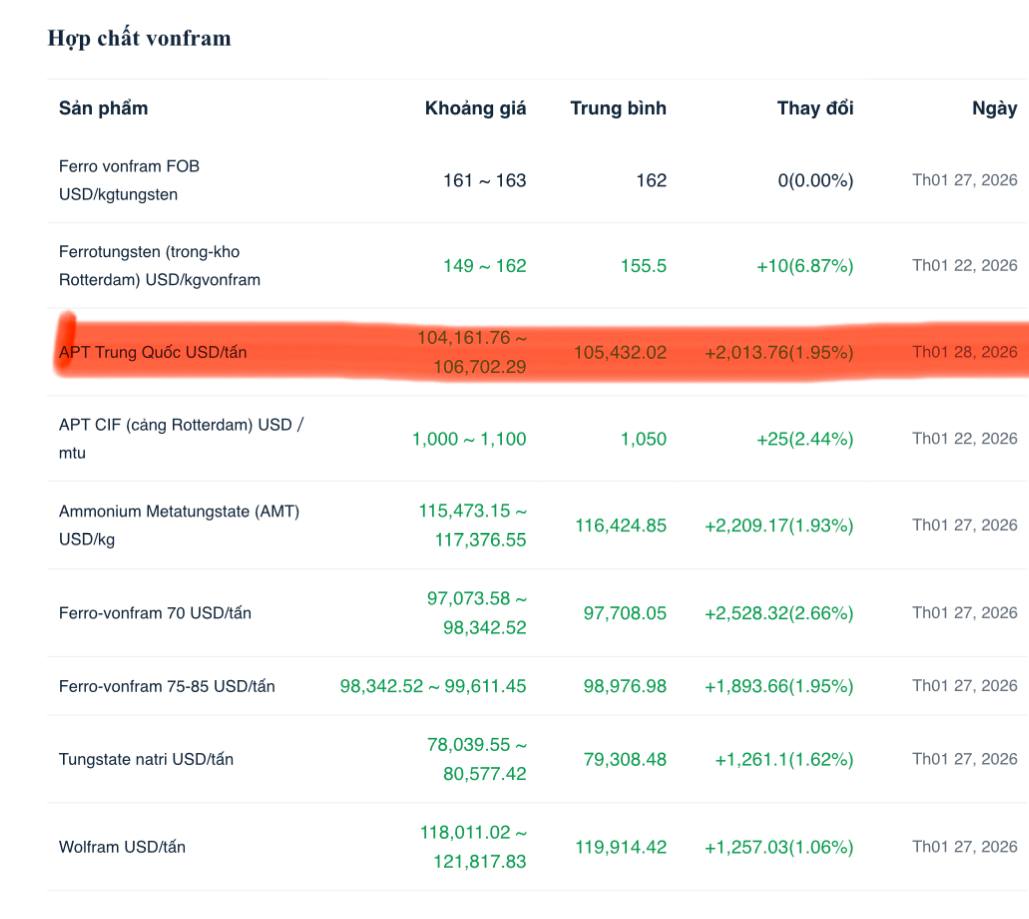The width and height of the screenshot is (1029, 919).
Task: Click the "Hợp chất vonfram" section heading
Action: pos(139,38)
